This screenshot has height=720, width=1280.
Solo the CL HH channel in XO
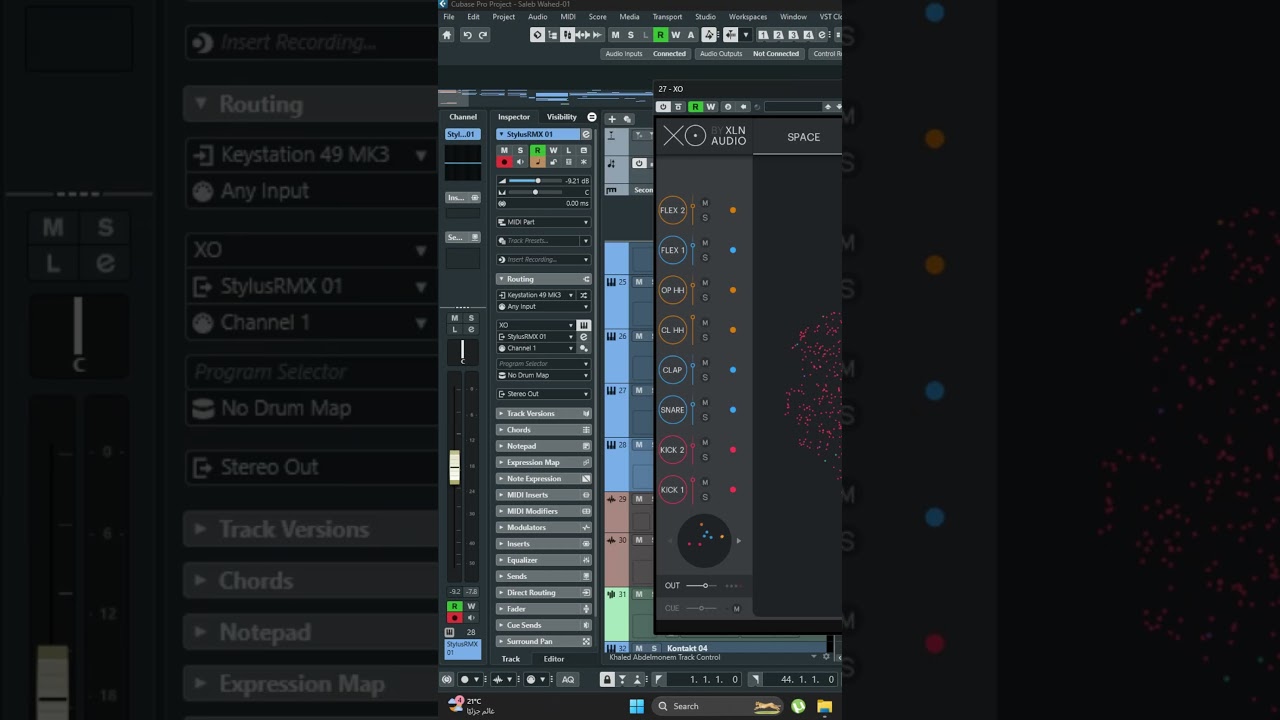click(705, 337)
